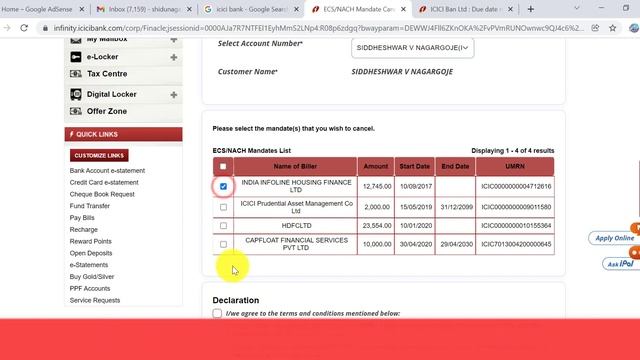Bookmark this page with the star icon
This screenshot has width=640, height=360.
click(613, 28)
